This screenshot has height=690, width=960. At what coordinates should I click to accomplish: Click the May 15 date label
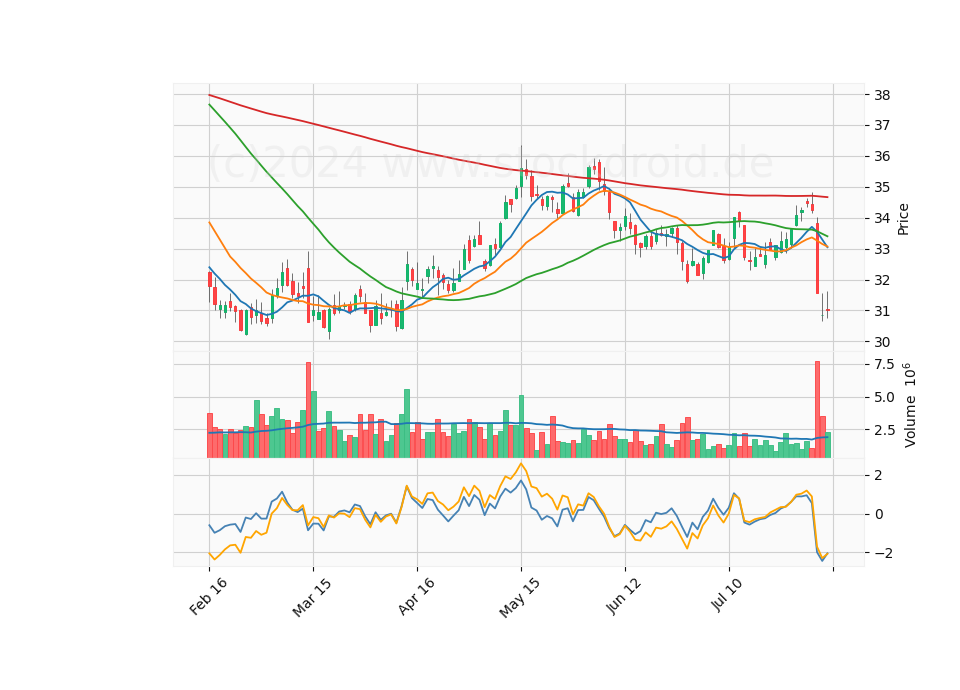click(x=520, y=598)
